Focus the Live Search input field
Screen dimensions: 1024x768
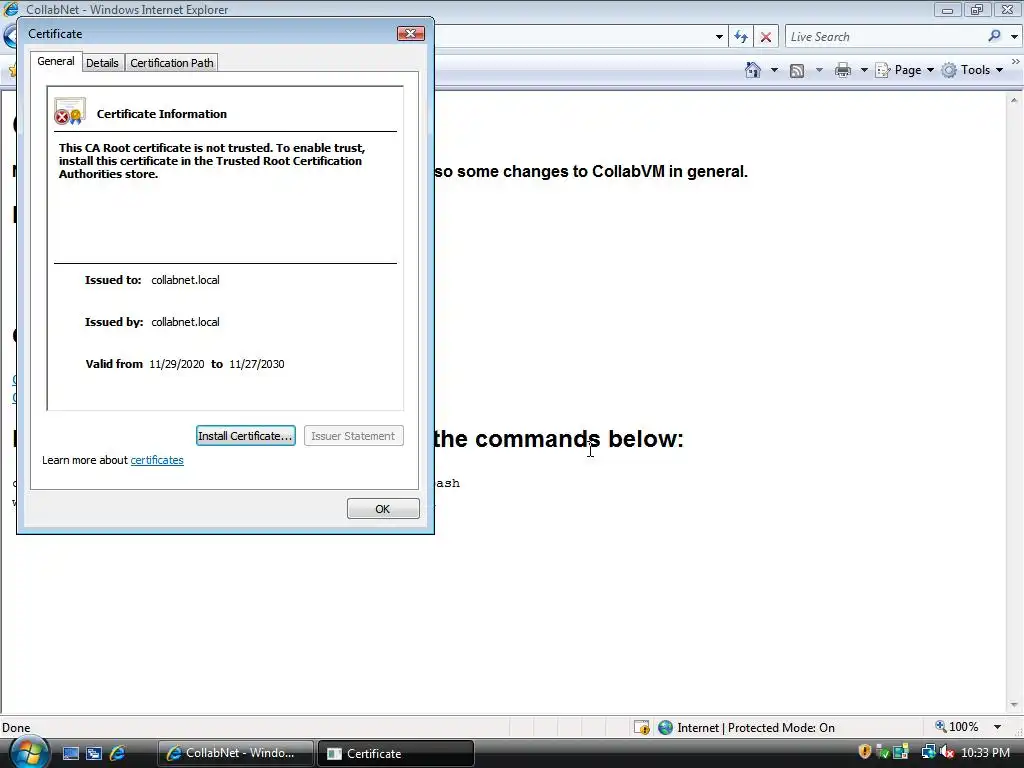point(885,37)
